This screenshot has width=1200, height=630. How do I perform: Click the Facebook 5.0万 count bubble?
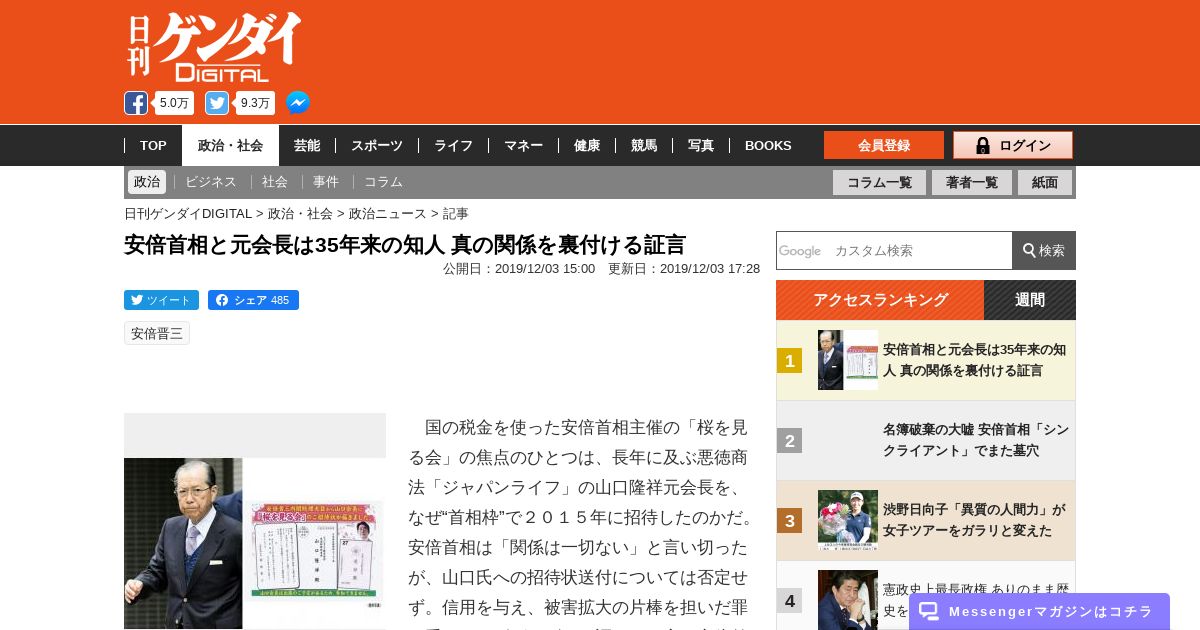coord(174,103)
